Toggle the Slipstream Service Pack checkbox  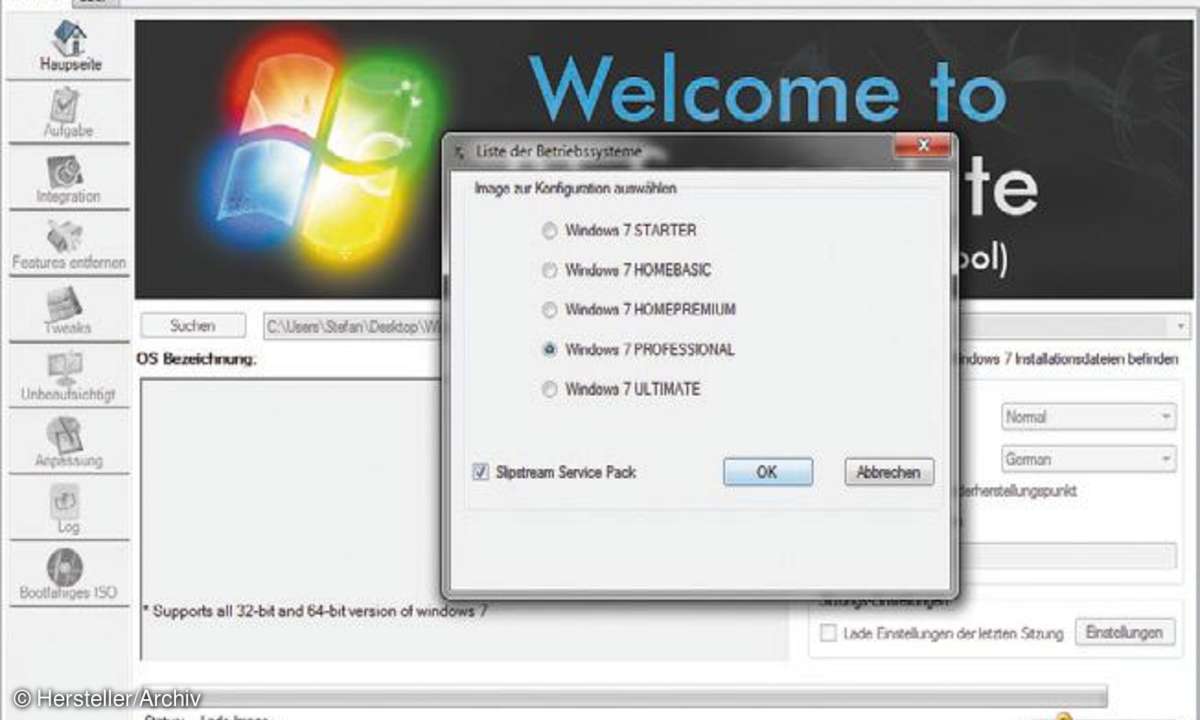point(481,472)
